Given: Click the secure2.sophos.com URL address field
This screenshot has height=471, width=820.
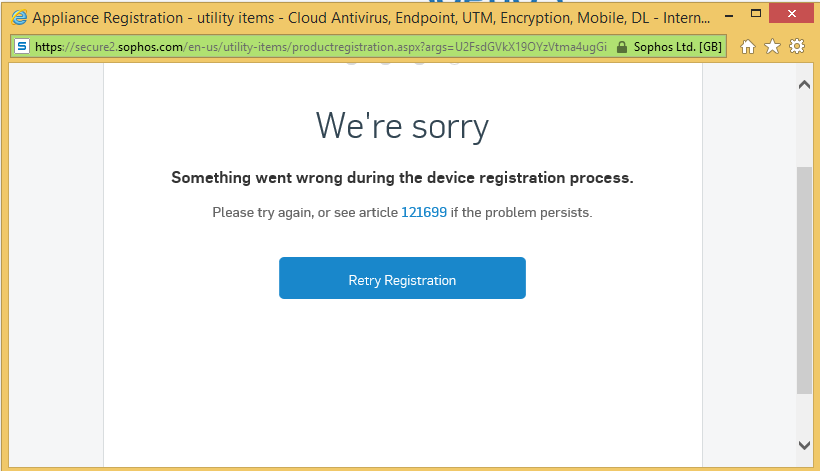Looking at the screenshot, I should click(321, 47).
